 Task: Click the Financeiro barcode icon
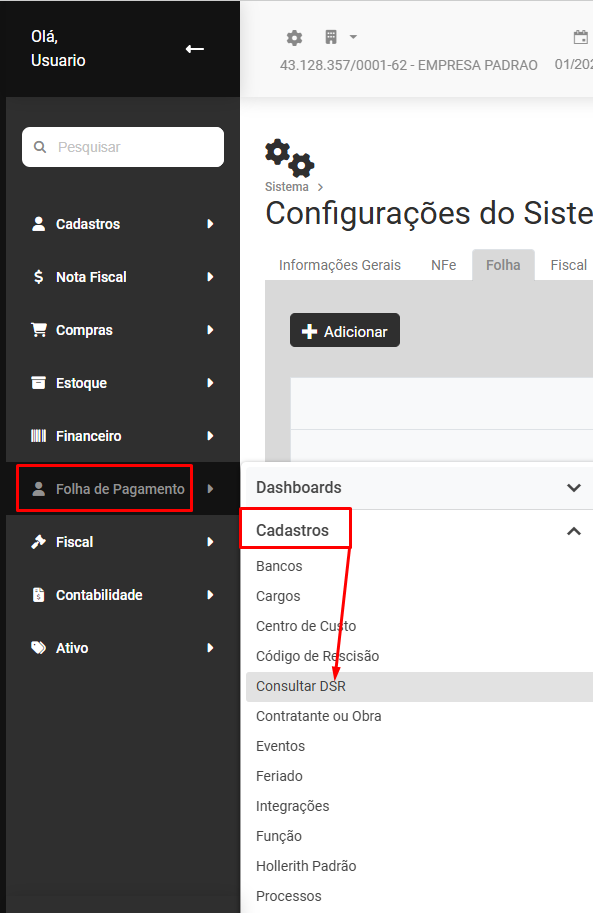[38, 436]
